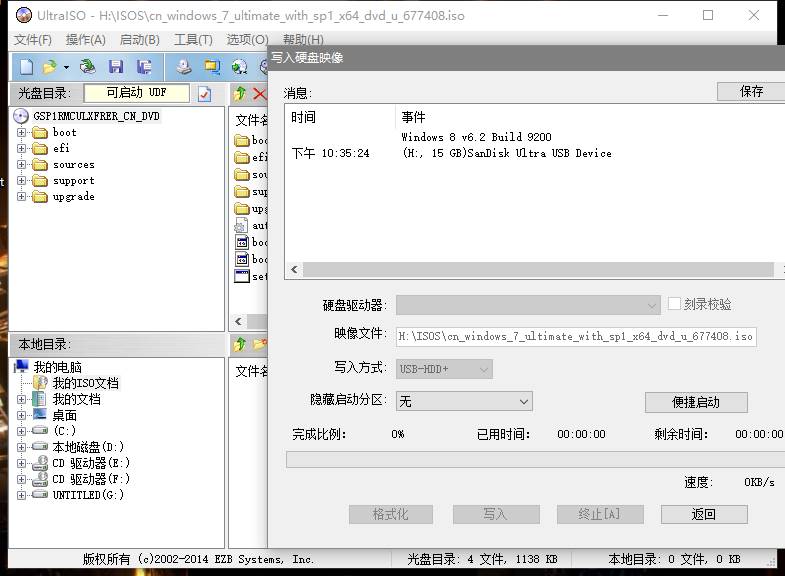Select the GSP1RMCULXFRER_CN_DVD disc root
This screenshot has height=576, width=785.
pos(96,116)
